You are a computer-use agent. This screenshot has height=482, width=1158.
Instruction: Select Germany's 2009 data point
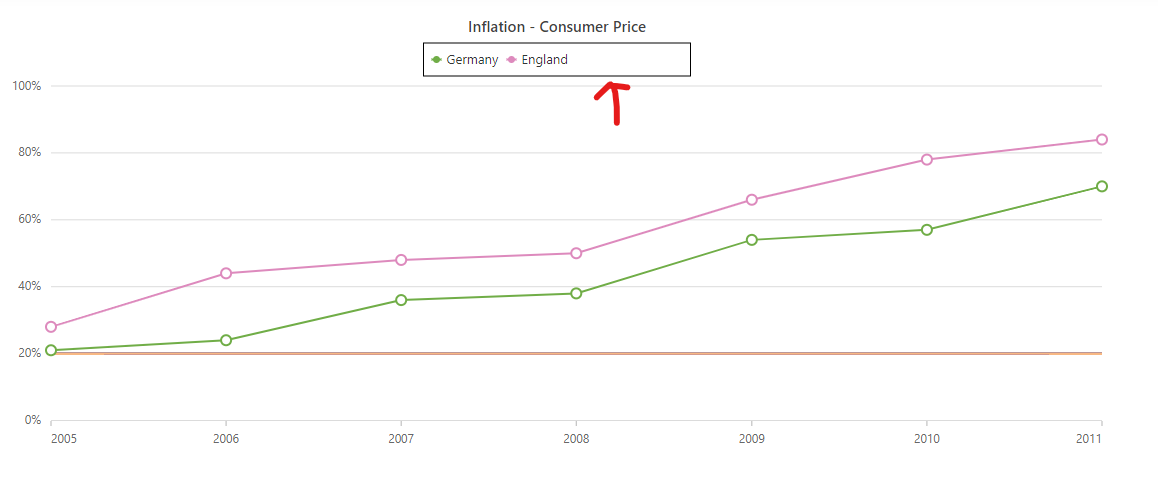pos(751,240)
